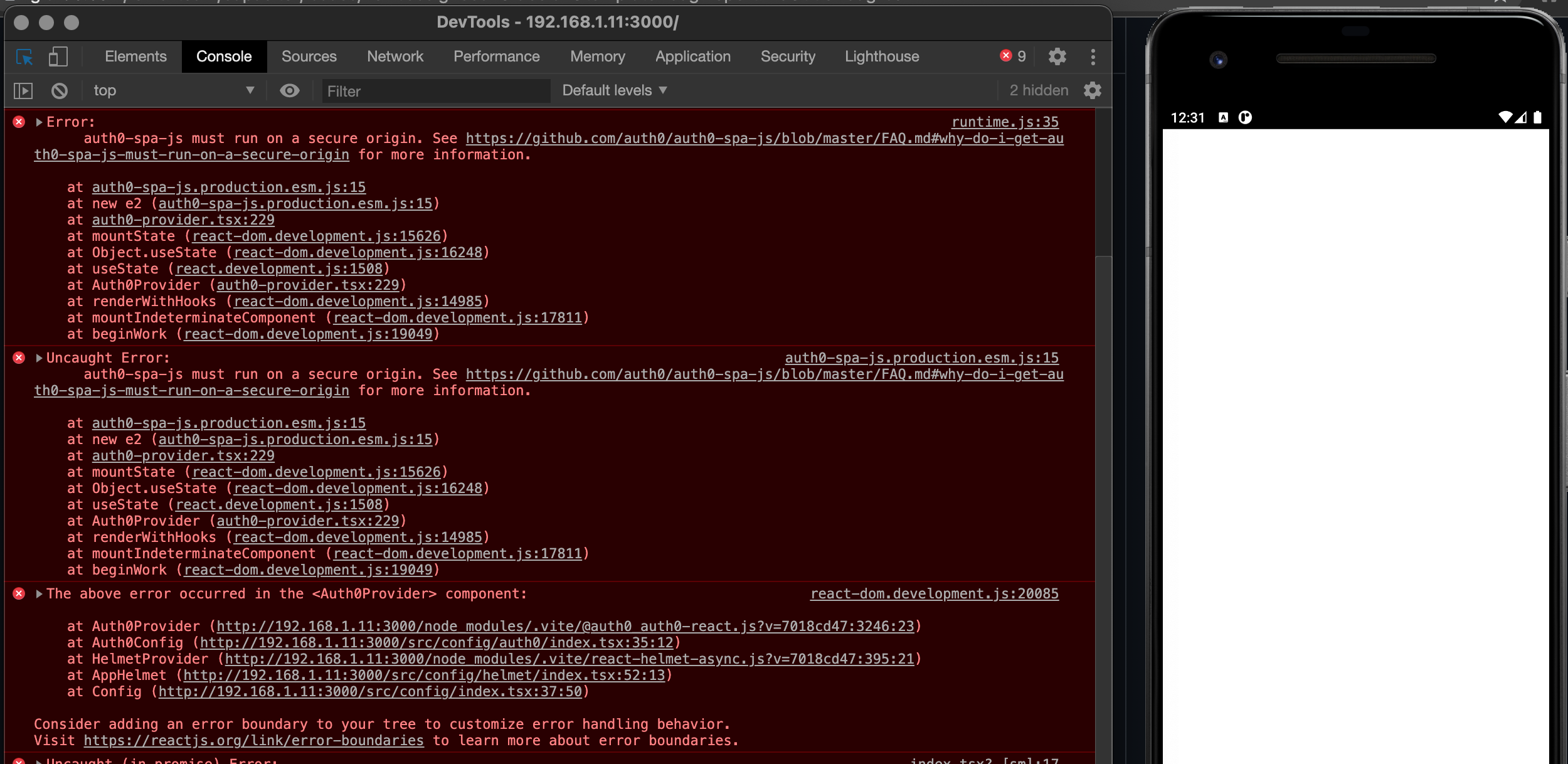Open the console settings near 2 hidden
Image resolution: width=1568 pixels, height=764 pixels.
coord(1093,90)
